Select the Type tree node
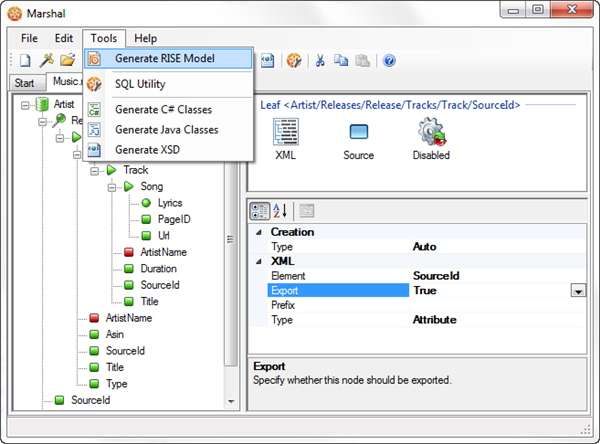600x444 pixels. click(116, 384)
